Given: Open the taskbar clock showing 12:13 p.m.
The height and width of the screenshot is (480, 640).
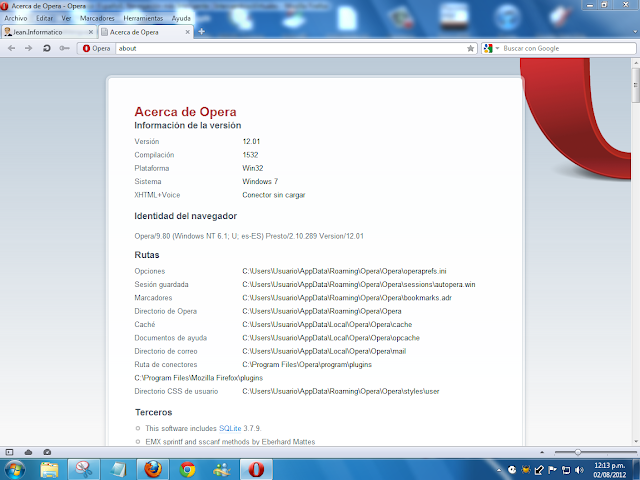Looking at the screenshot, I should click(609, 470).
